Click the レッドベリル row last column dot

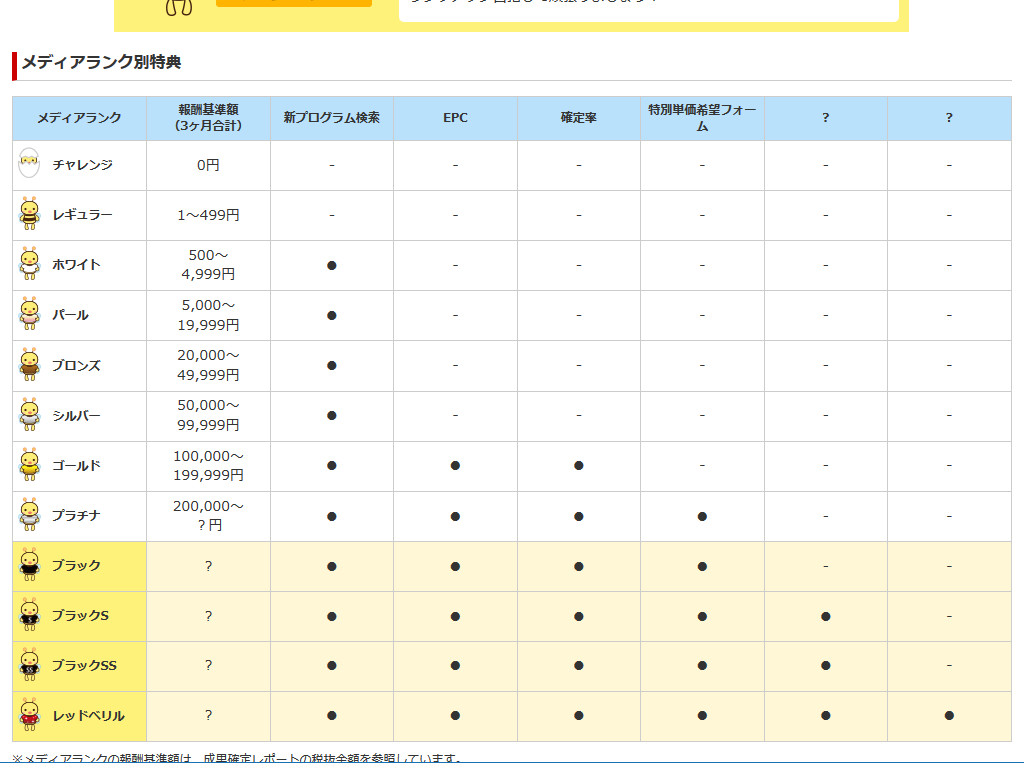pos(949,716)
